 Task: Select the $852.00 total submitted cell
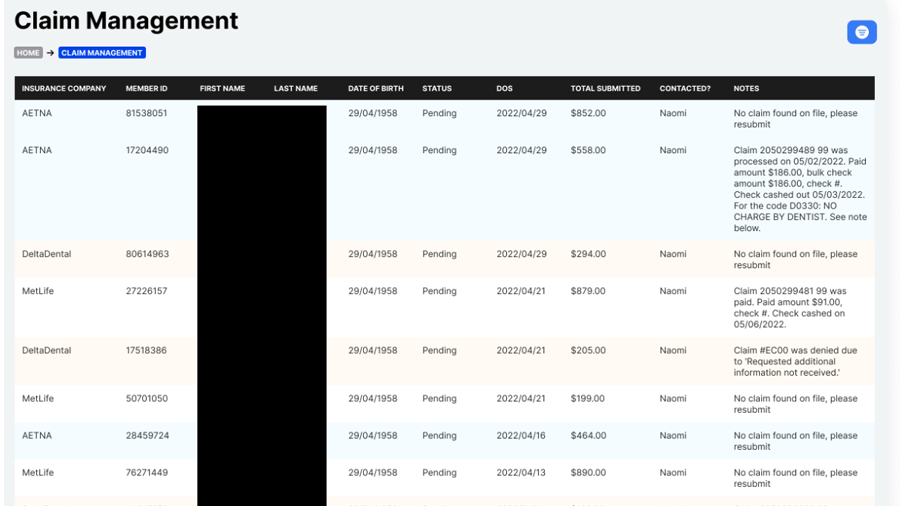[x=588, y=114]
